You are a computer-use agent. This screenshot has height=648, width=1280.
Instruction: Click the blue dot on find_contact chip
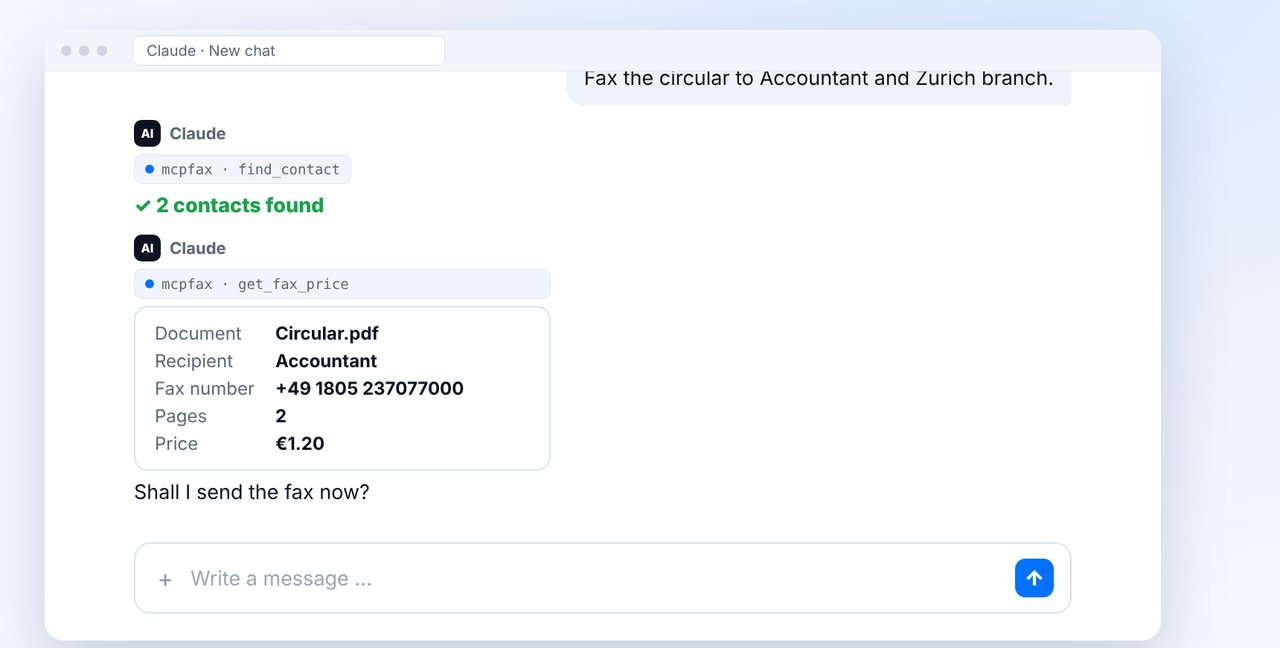(x=149, y=169)
